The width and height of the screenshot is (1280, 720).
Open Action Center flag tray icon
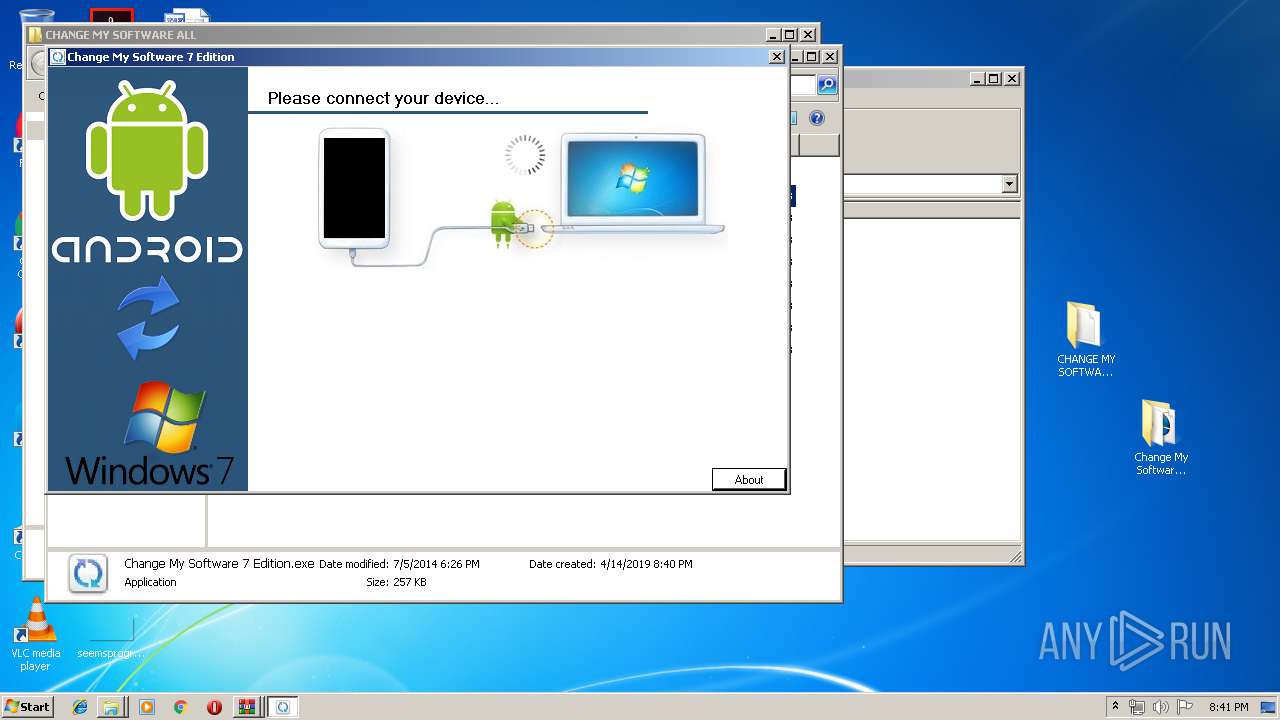pyautogui.click(x=1185, y=707)
